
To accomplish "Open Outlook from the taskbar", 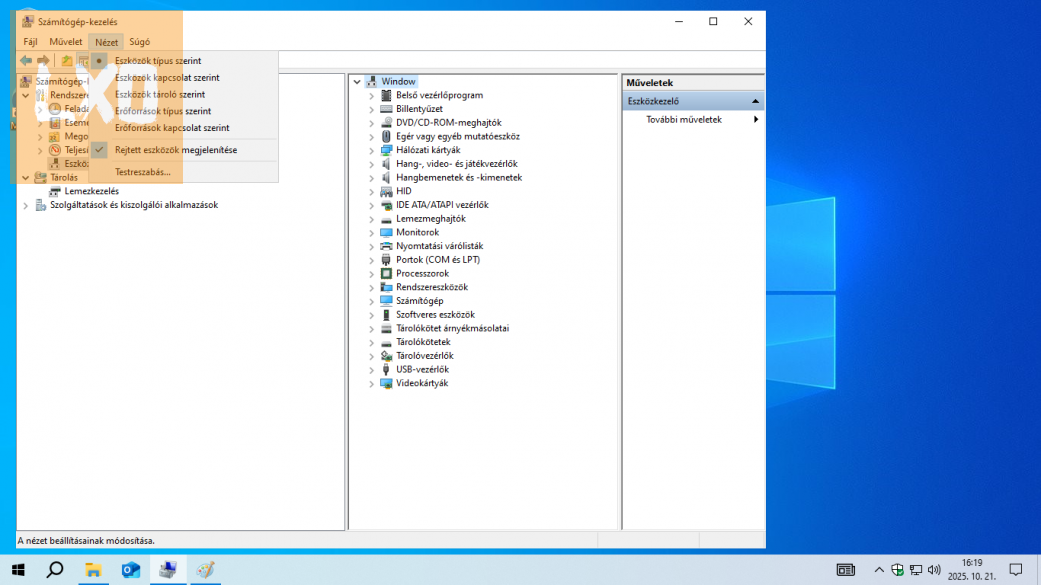I will point(131,570).
